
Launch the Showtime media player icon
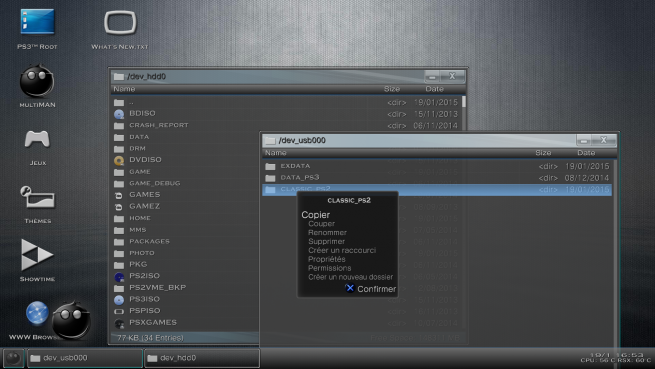[37, 254]
